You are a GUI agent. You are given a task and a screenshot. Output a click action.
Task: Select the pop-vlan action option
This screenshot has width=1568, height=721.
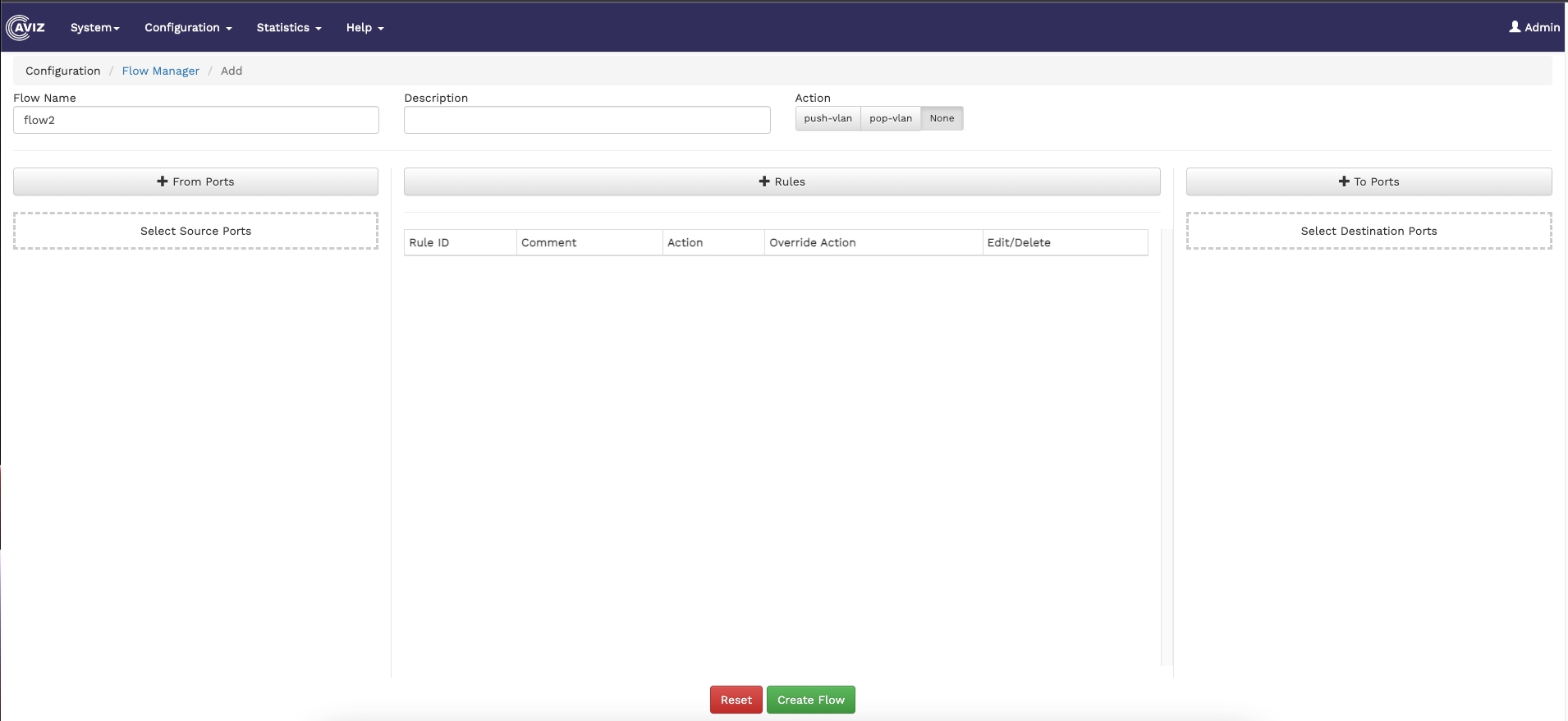[x=891, y=118]
